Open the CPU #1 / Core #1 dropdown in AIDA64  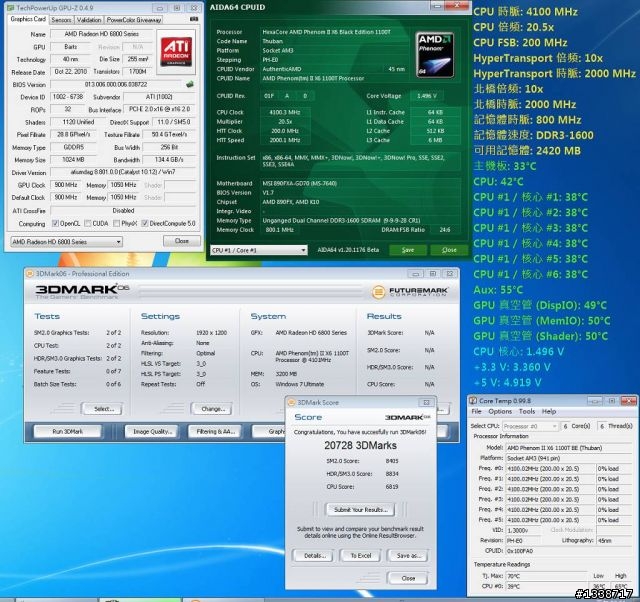coord(259,250)
